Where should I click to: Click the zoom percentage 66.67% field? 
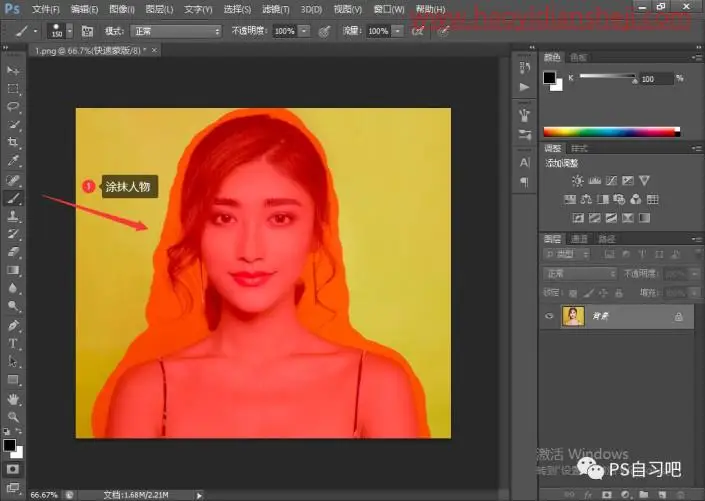(44, 495)
